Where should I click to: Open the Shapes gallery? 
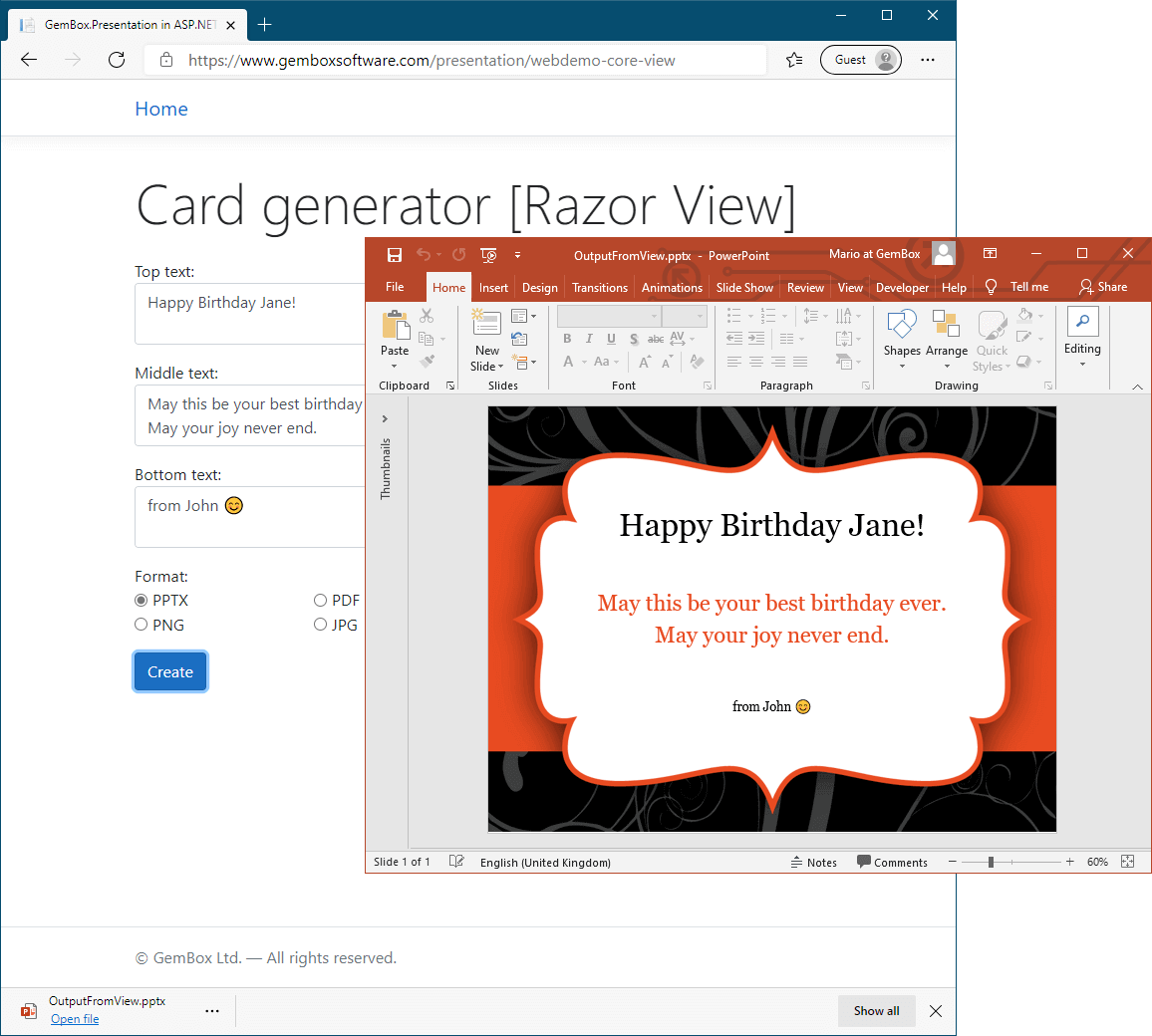click(x=902, y=327)
